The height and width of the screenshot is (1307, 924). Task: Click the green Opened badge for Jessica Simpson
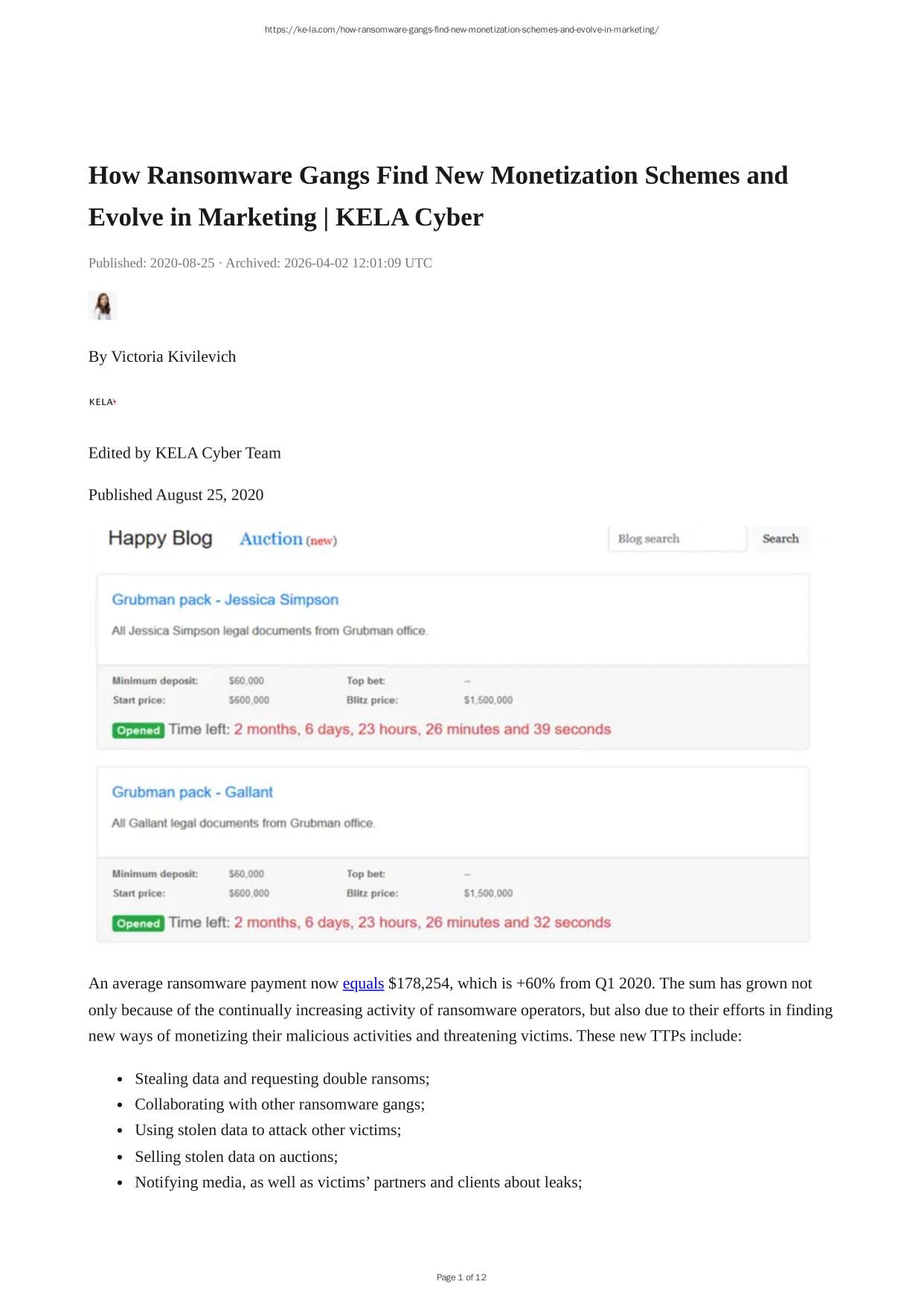138,730
